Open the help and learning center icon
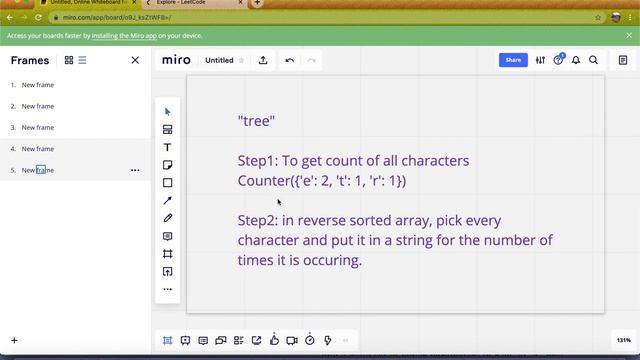This screenshot has width=640, height=360. (x=558, y=60)
